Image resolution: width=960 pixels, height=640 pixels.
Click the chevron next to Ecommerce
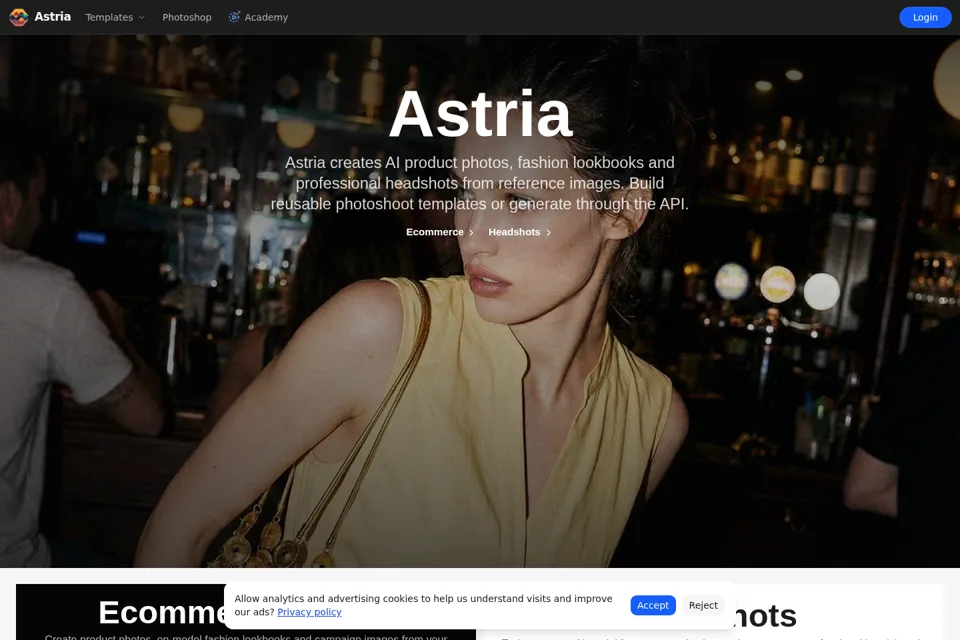point(471,233)
